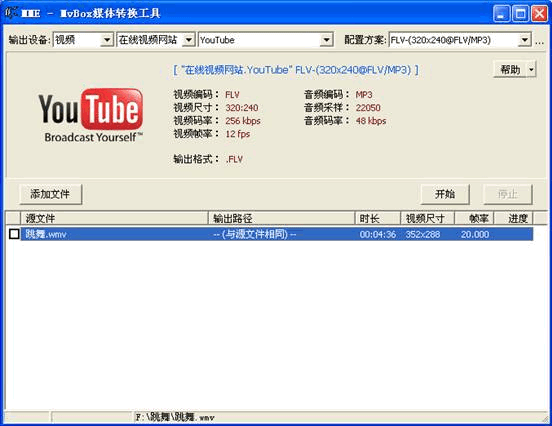Click the video codec value FLV

pyautogui.click(x=232, y=95)
